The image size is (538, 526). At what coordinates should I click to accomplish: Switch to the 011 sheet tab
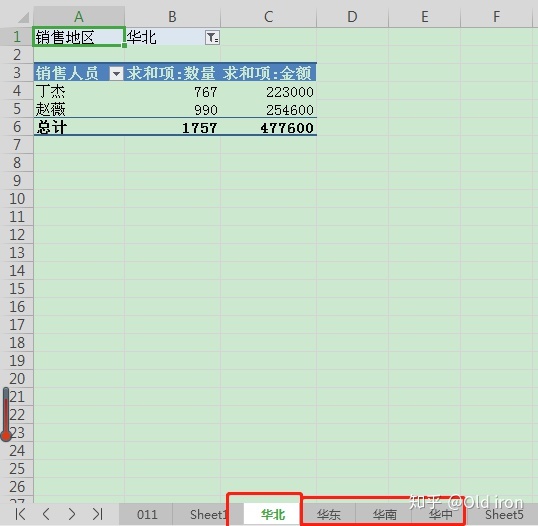coord(147,515)
